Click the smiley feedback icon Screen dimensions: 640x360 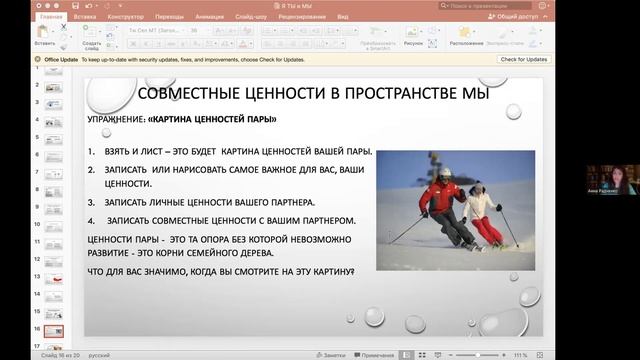(543, 6)
